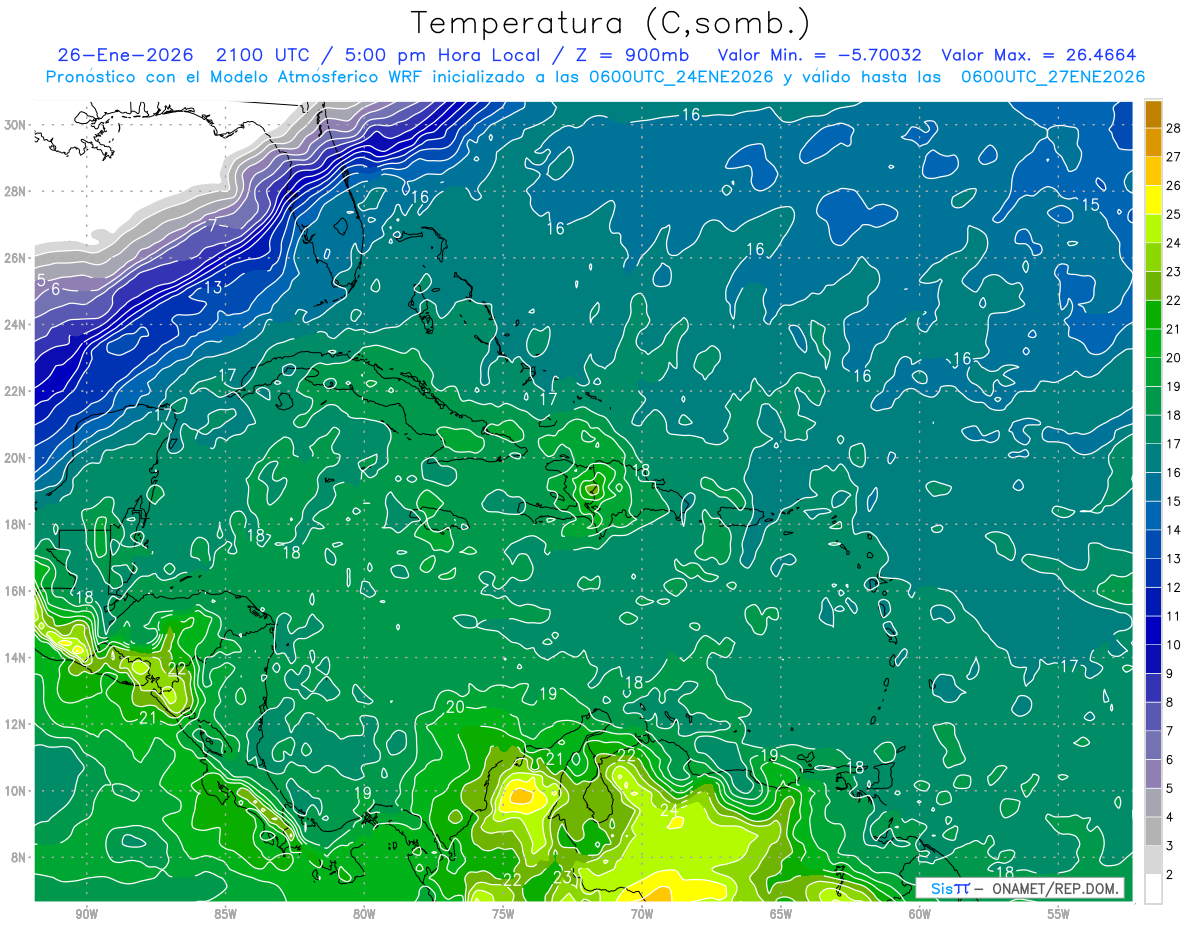
Task: Click the "70W" longitude axis label
Action: pyautogui.click(x=642, y=914)
